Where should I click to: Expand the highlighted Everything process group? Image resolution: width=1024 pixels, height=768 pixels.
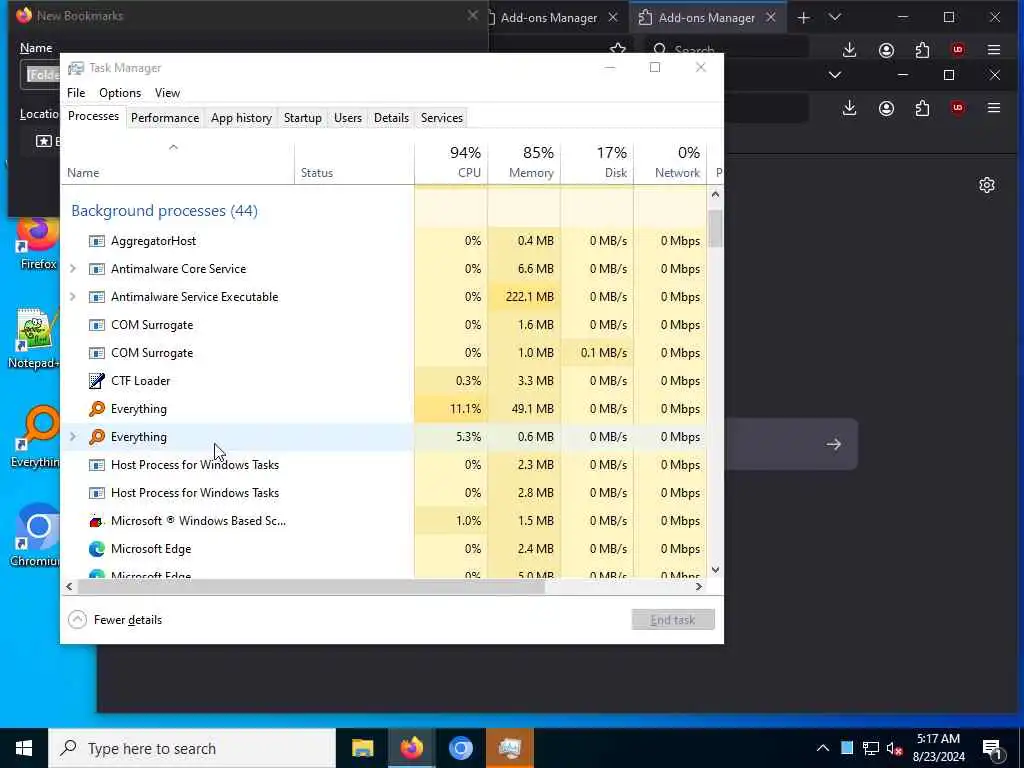pos(73,437)
